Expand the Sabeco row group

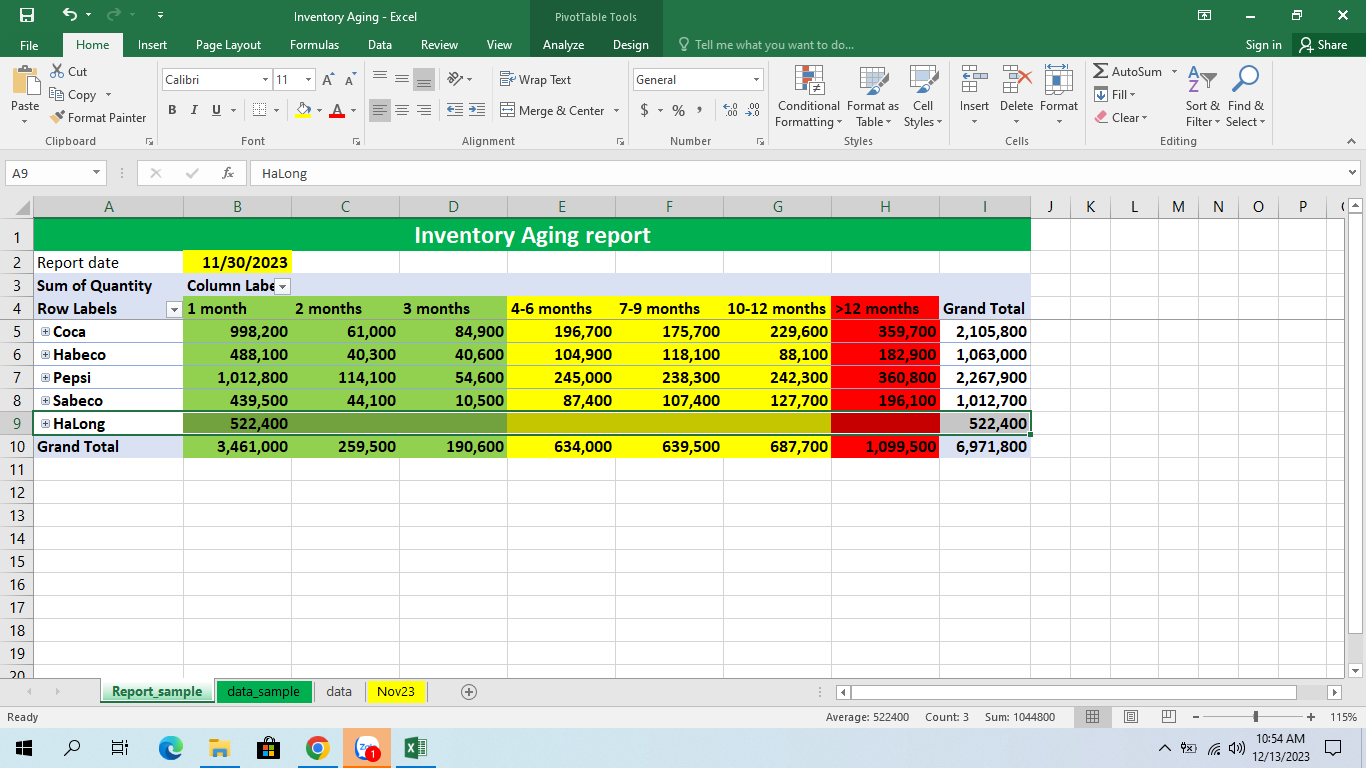point(45,401)
